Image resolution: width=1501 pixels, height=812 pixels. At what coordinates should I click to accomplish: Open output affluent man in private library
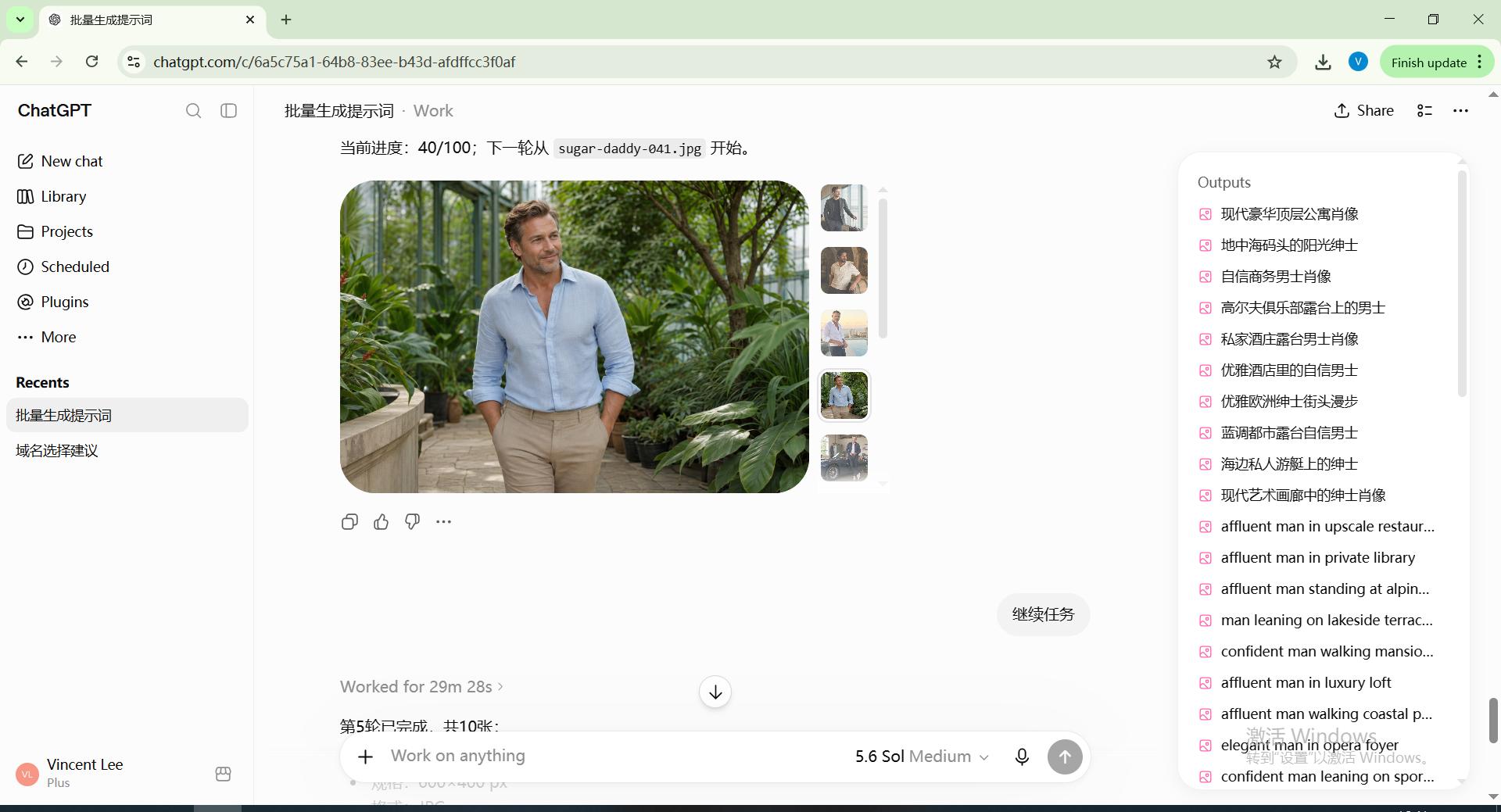[1317, 557]
